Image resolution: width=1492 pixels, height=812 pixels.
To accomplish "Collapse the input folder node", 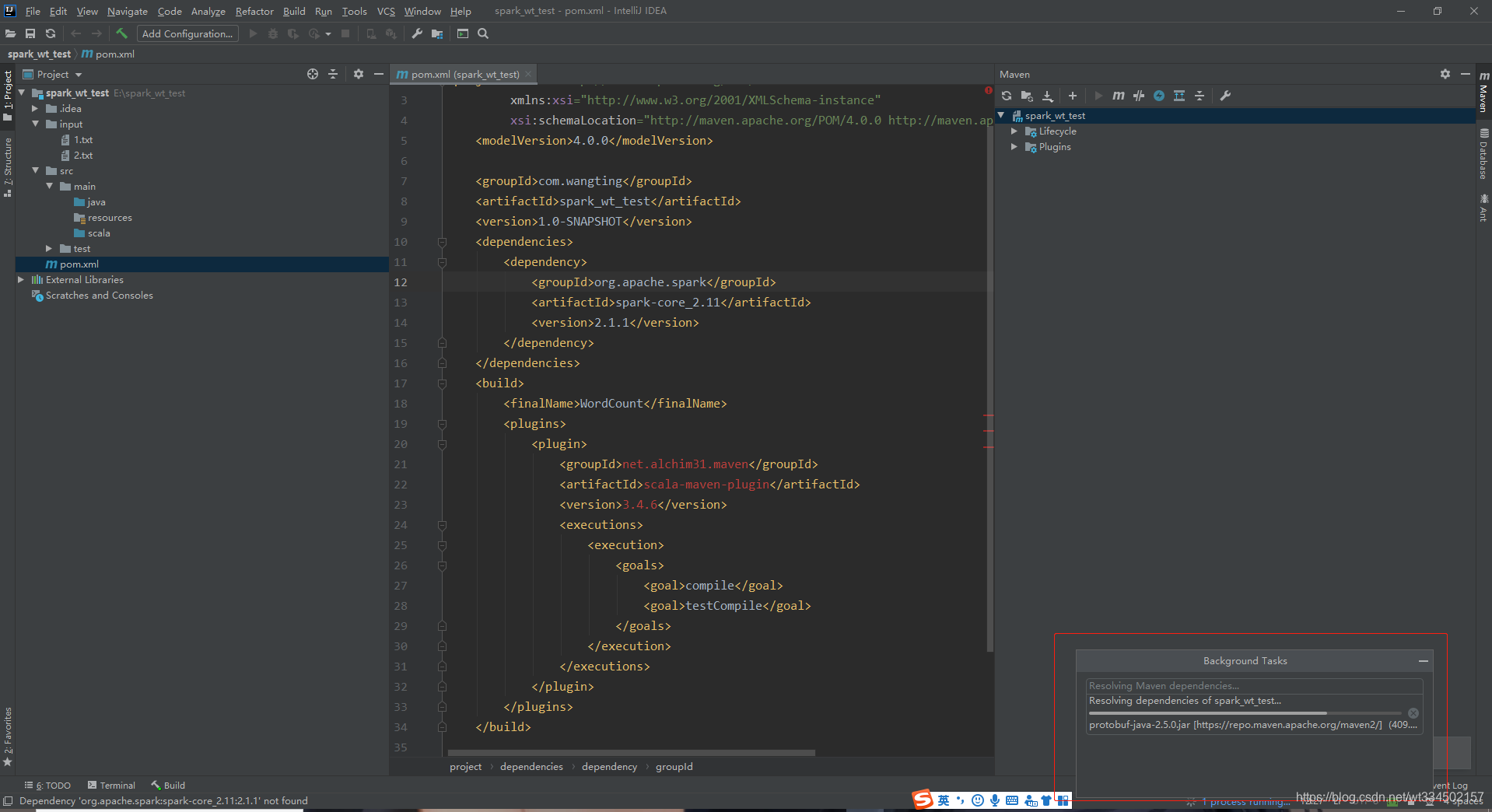I will coord(35,124).
